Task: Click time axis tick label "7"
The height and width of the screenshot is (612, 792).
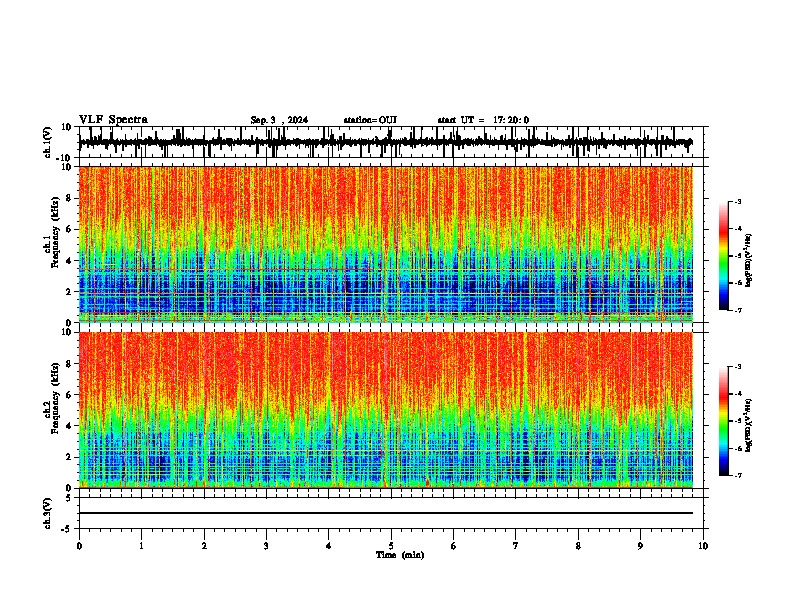Action: coord(516,546)
